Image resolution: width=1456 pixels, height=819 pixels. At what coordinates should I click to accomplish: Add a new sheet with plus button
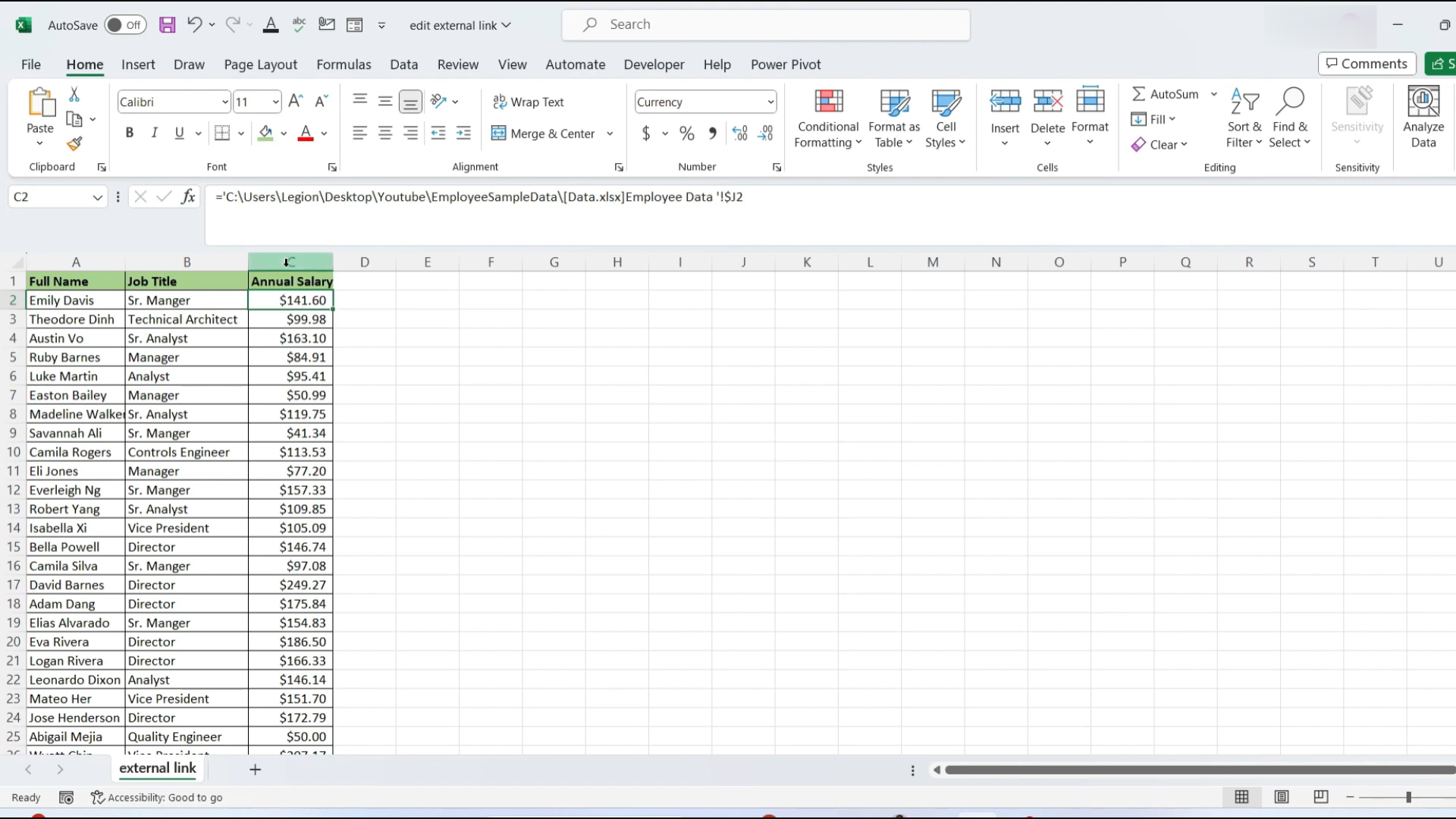click(256, 770)
